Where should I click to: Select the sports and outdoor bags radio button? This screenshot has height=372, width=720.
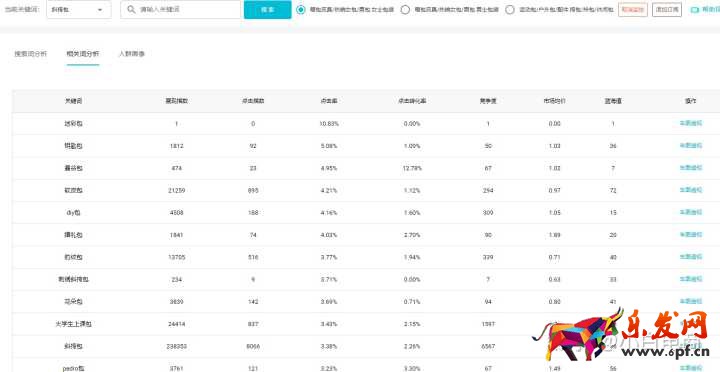510,10
